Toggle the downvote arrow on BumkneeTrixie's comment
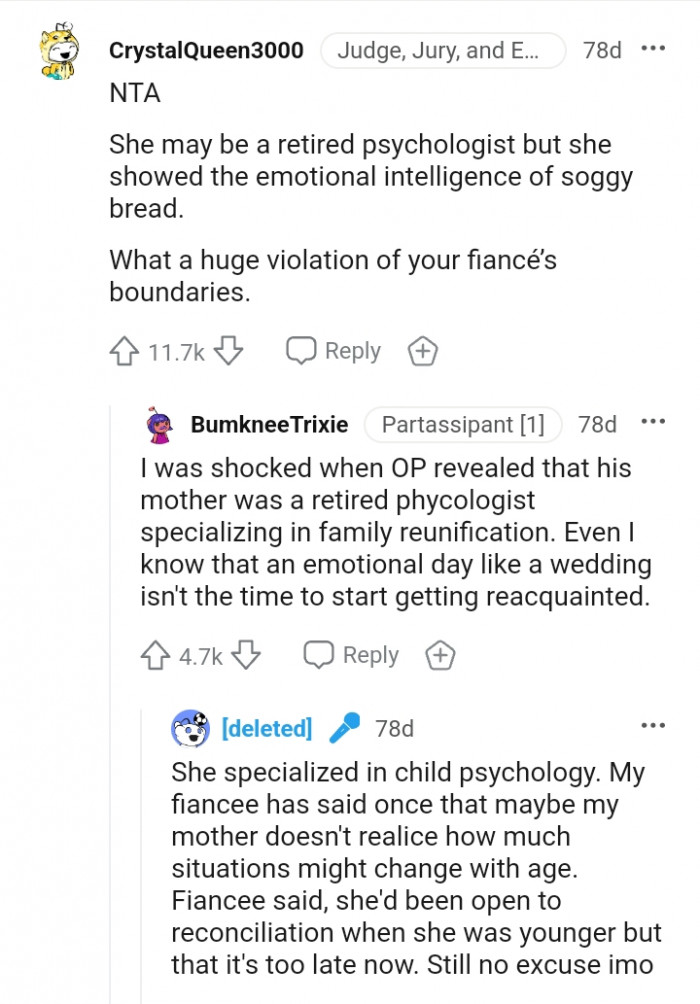 coord(248,655)
